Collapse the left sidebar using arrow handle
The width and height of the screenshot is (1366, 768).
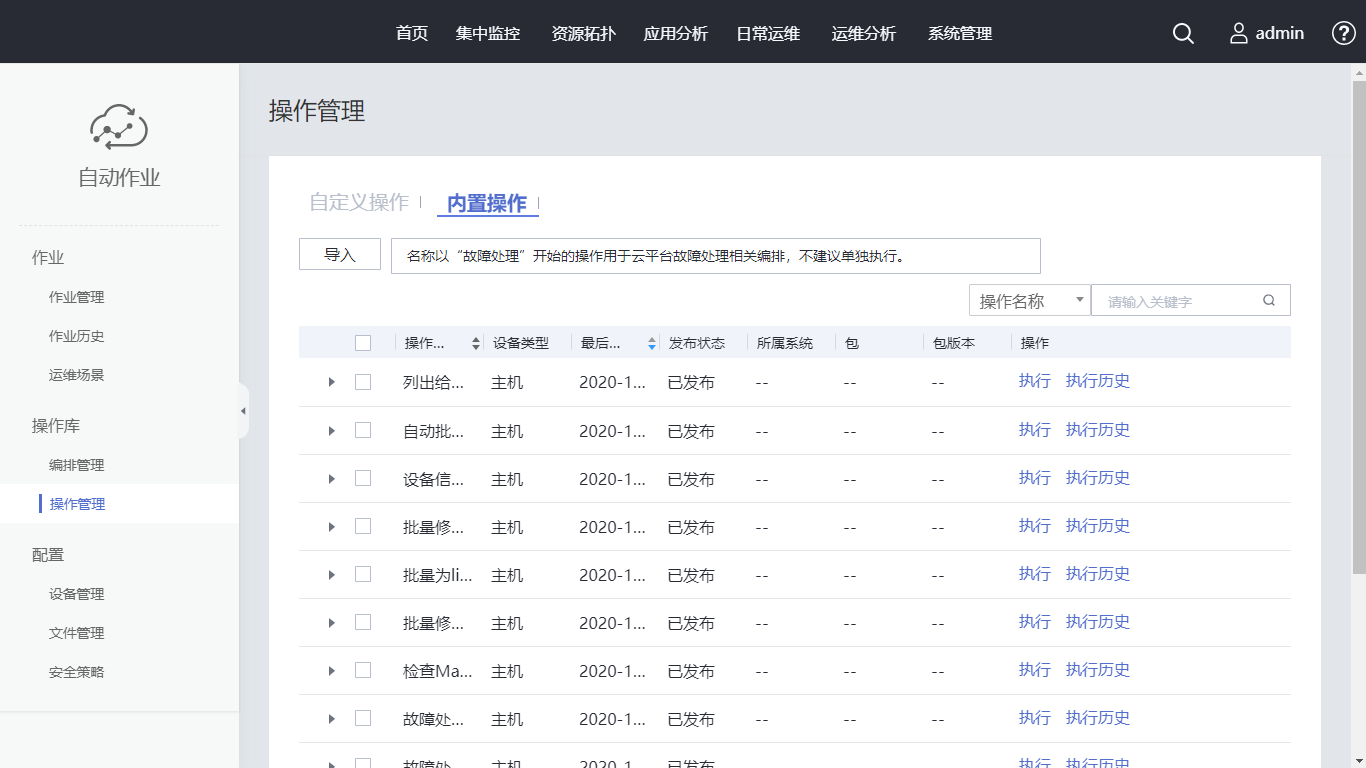coord(243,411)
